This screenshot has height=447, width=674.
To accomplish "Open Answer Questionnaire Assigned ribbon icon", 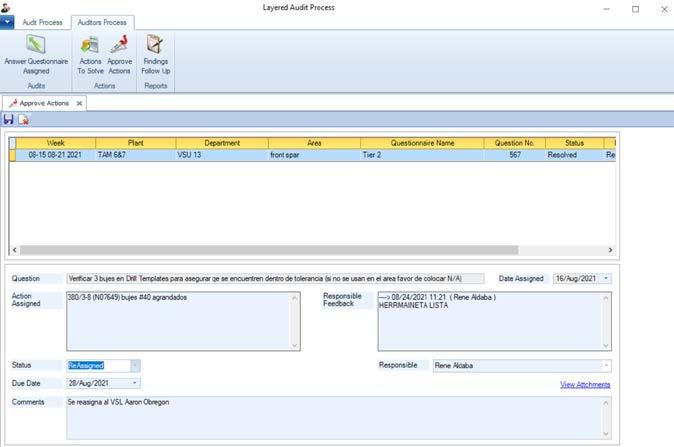I will click(x=36, y=55).
